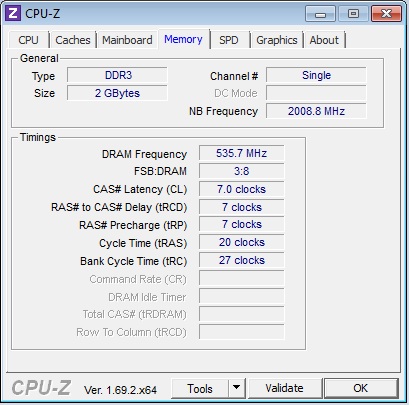This screenshot has height=405, width=409.
Task: Confirm with the OK button
Action: tap(361, 388)
